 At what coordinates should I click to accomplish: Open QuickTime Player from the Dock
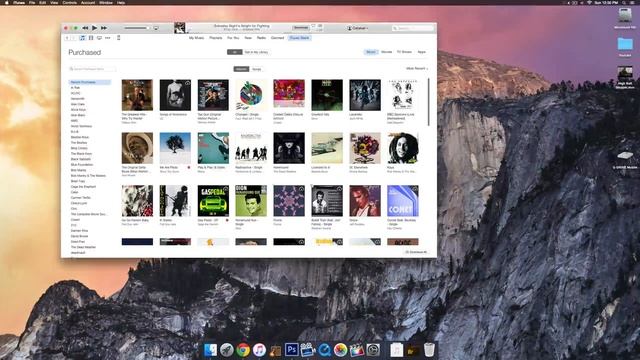324,350
